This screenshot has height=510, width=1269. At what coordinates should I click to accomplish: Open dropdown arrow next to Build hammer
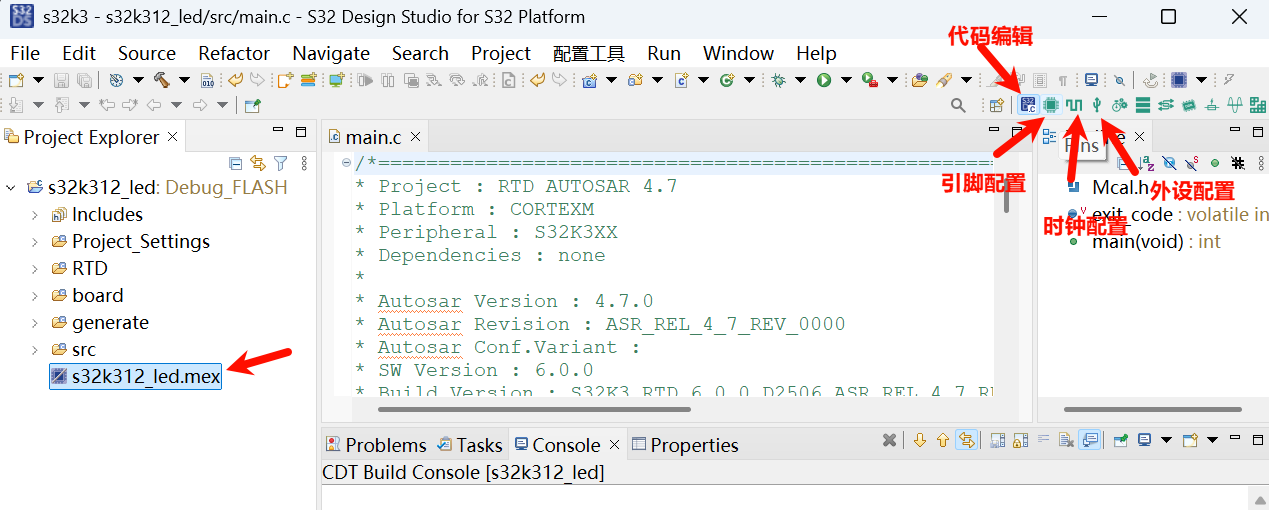184,80
